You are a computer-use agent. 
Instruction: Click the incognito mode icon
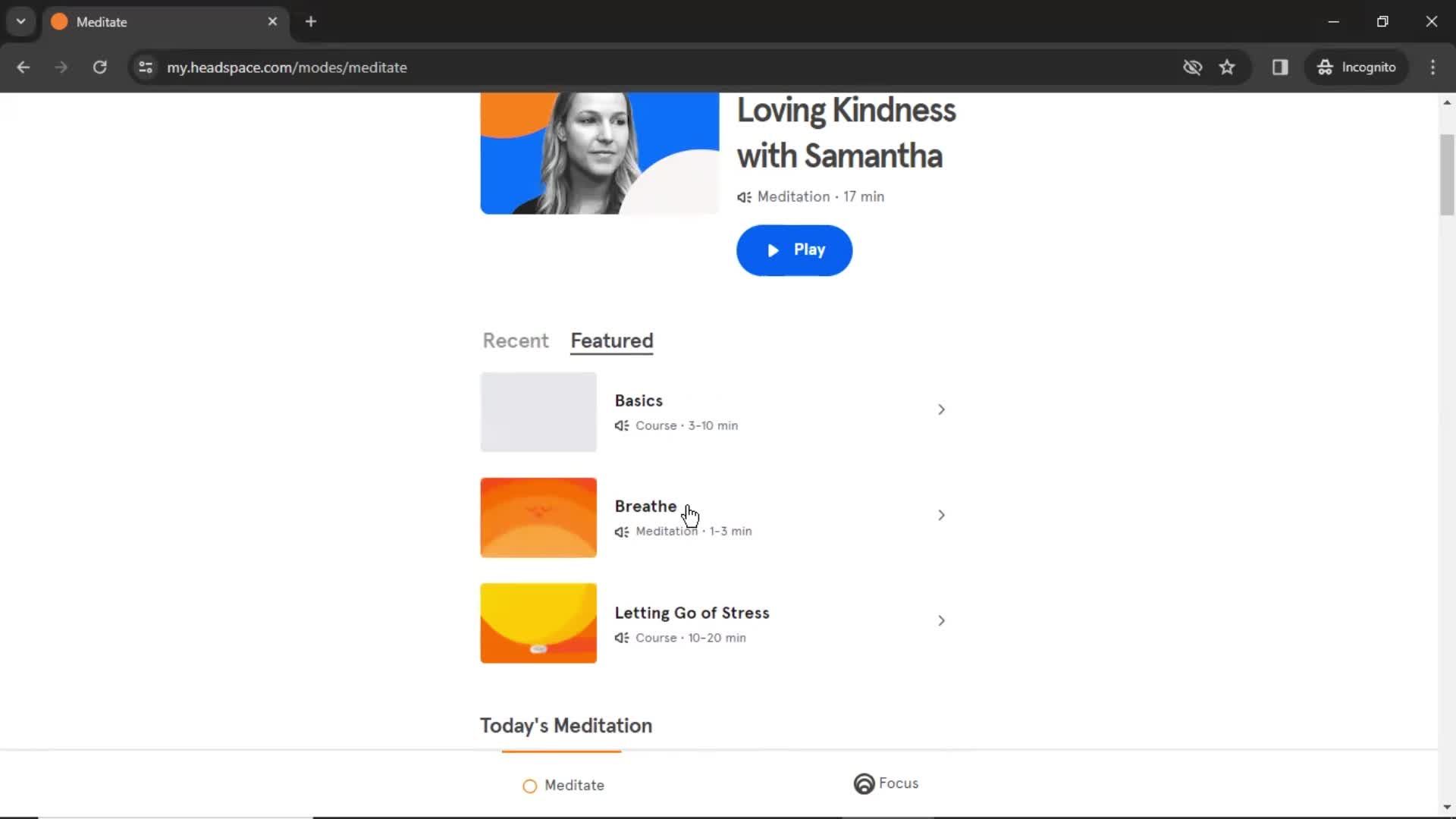(1325, 67)
